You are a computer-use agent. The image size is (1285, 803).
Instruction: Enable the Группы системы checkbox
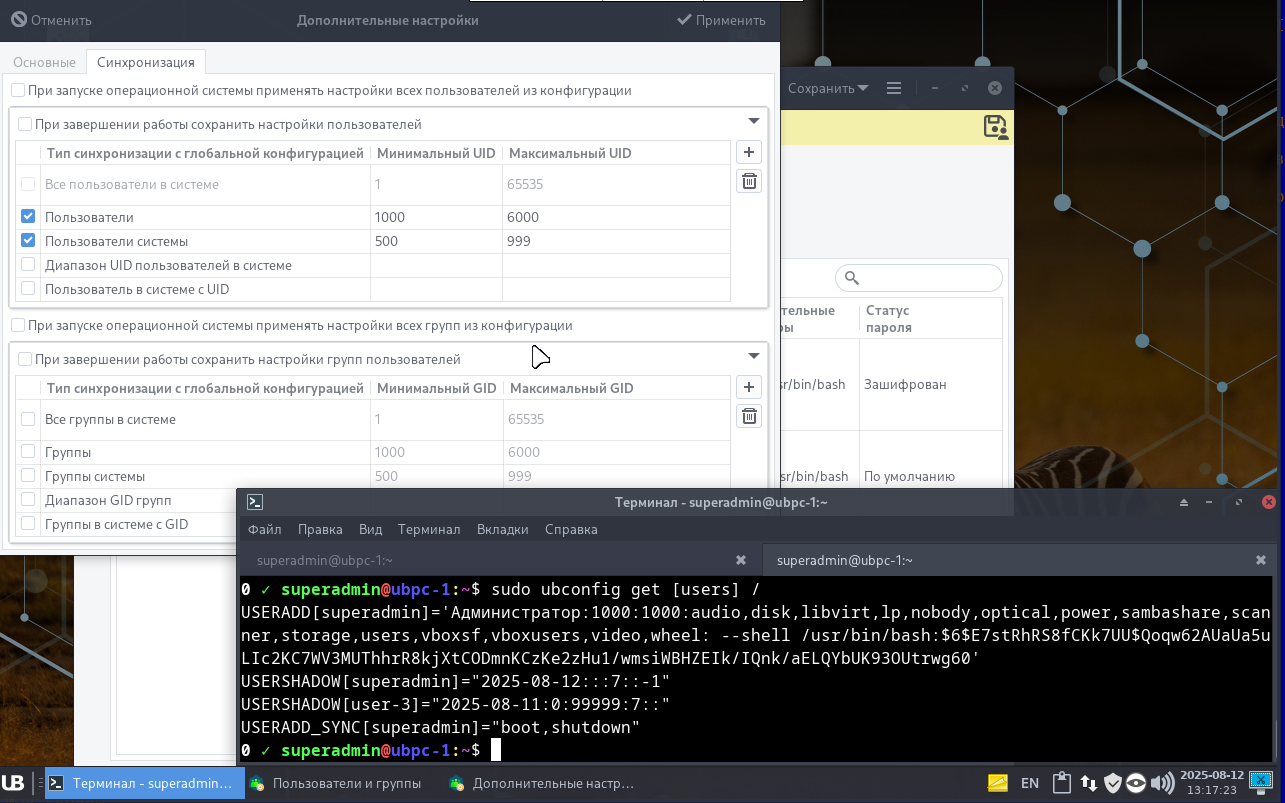[28, 476]
